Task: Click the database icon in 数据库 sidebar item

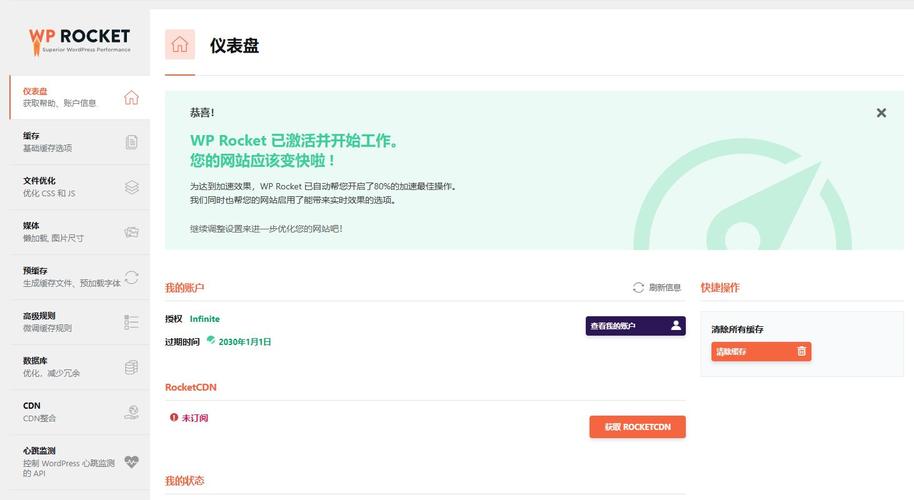Action: [x=132, y=367]
